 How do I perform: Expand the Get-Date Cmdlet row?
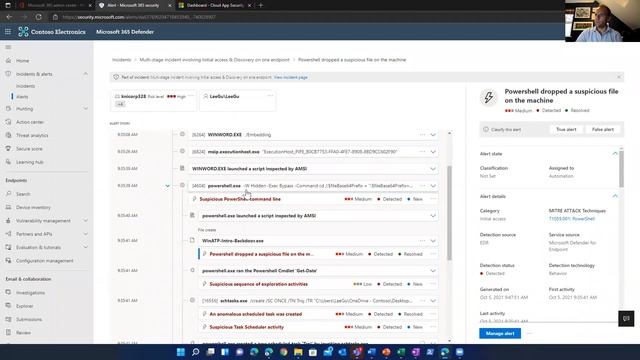point(433,271)
